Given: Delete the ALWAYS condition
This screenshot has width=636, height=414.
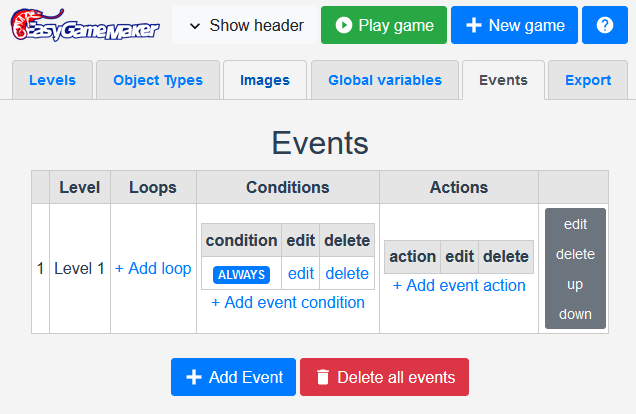Looking at the screenshot, I should click(347, 273).
